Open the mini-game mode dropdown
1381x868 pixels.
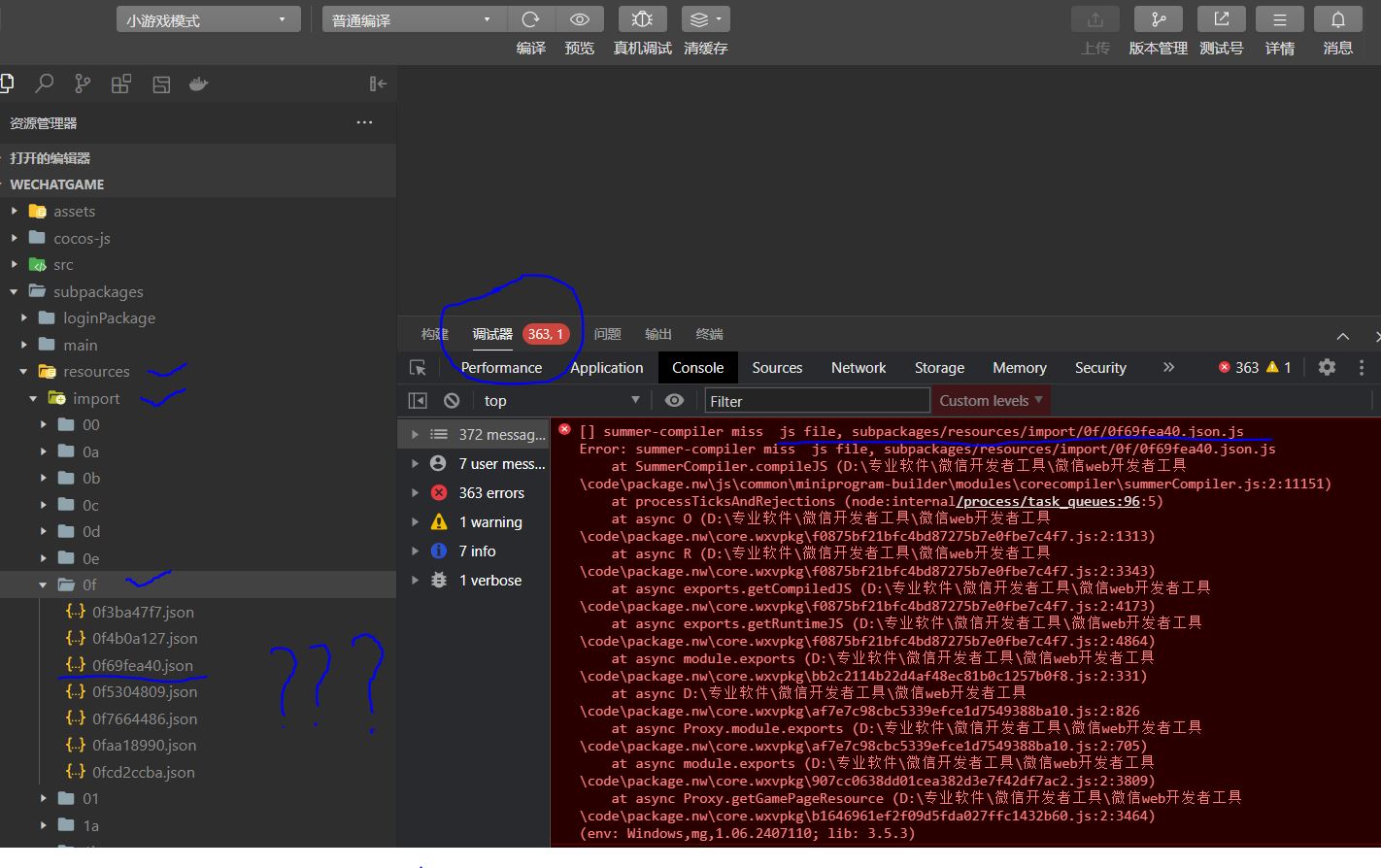pyautogui.click(x=207, y=19)
